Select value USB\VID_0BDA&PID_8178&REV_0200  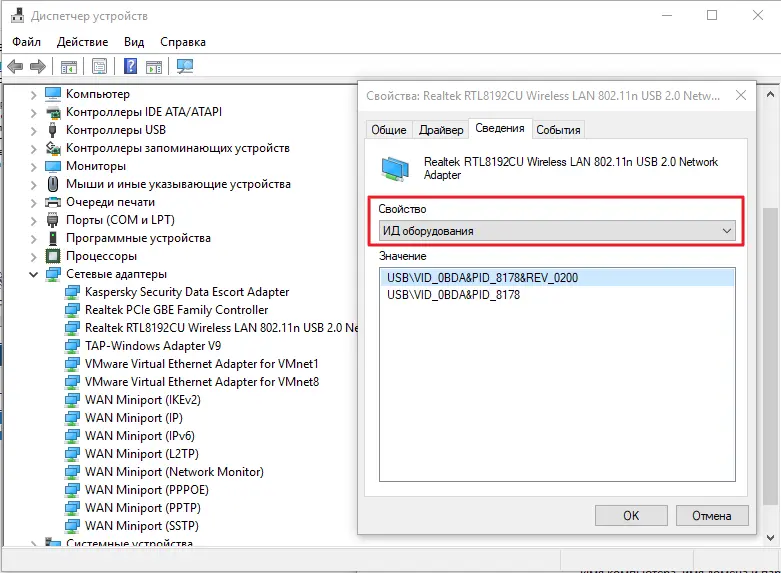coord(557,278)
